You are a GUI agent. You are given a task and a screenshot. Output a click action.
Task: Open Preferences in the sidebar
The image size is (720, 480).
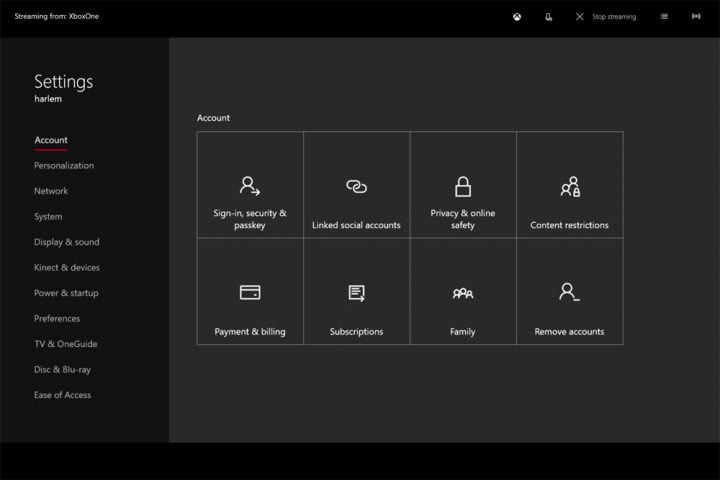[x=57, y=319]
